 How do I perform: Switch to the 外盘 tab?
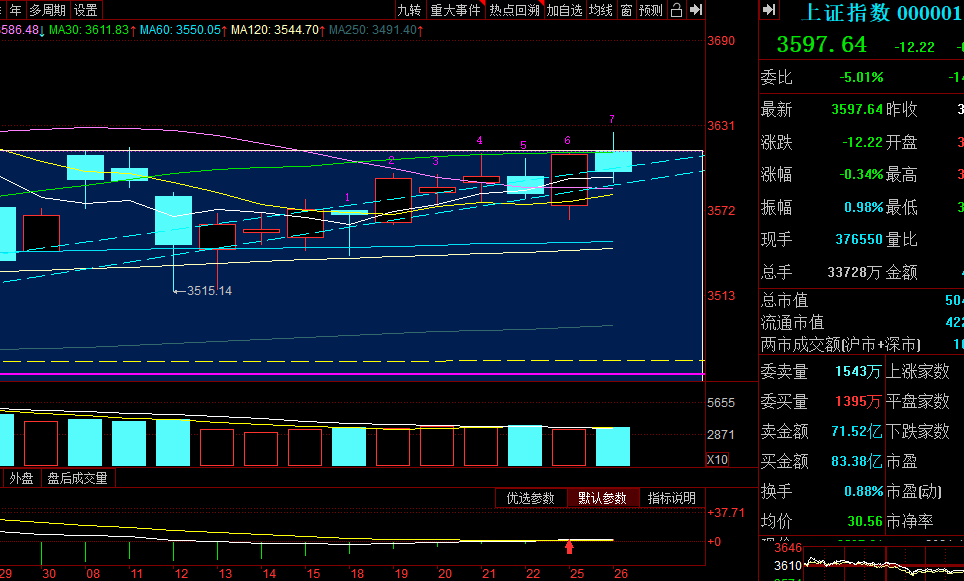tap(22, 478)
